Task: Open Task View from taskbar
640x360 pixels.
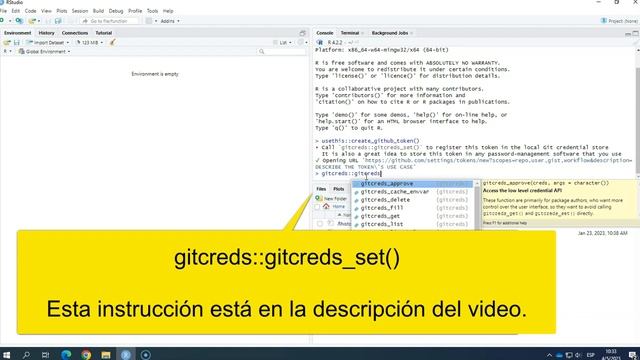Action: 45,355
